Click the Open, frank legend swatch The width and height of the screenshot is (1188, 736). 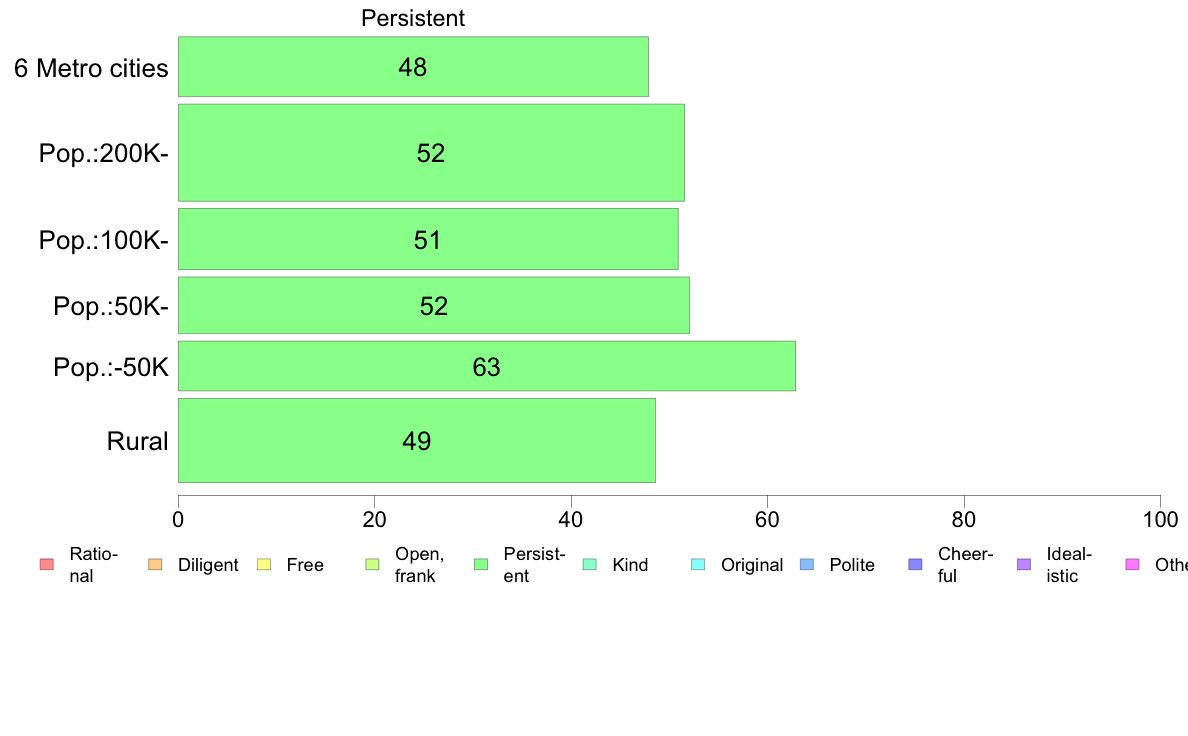click(x=372, y=565)
